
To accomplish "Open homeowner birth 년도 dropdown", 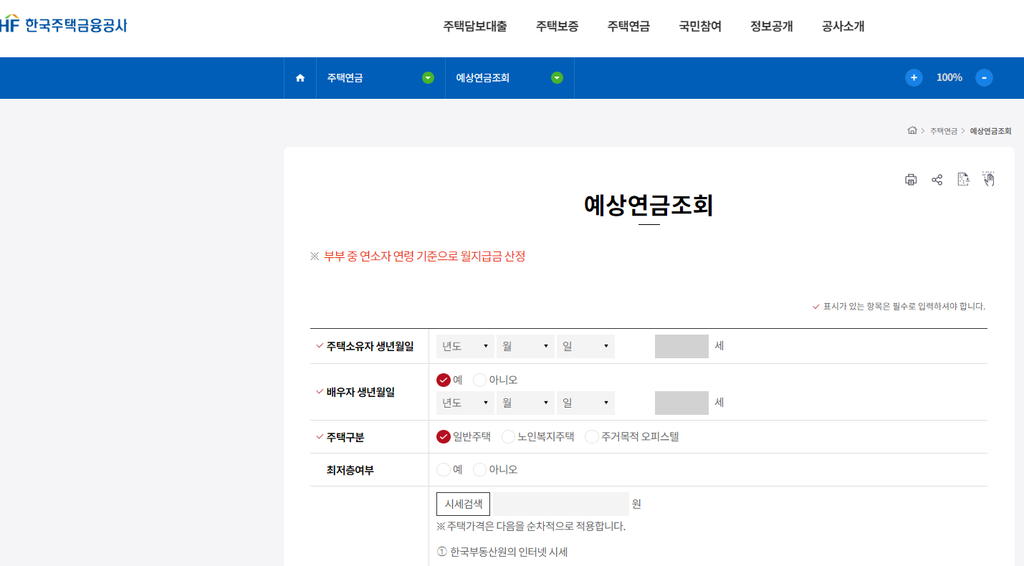I will (465, 346).
